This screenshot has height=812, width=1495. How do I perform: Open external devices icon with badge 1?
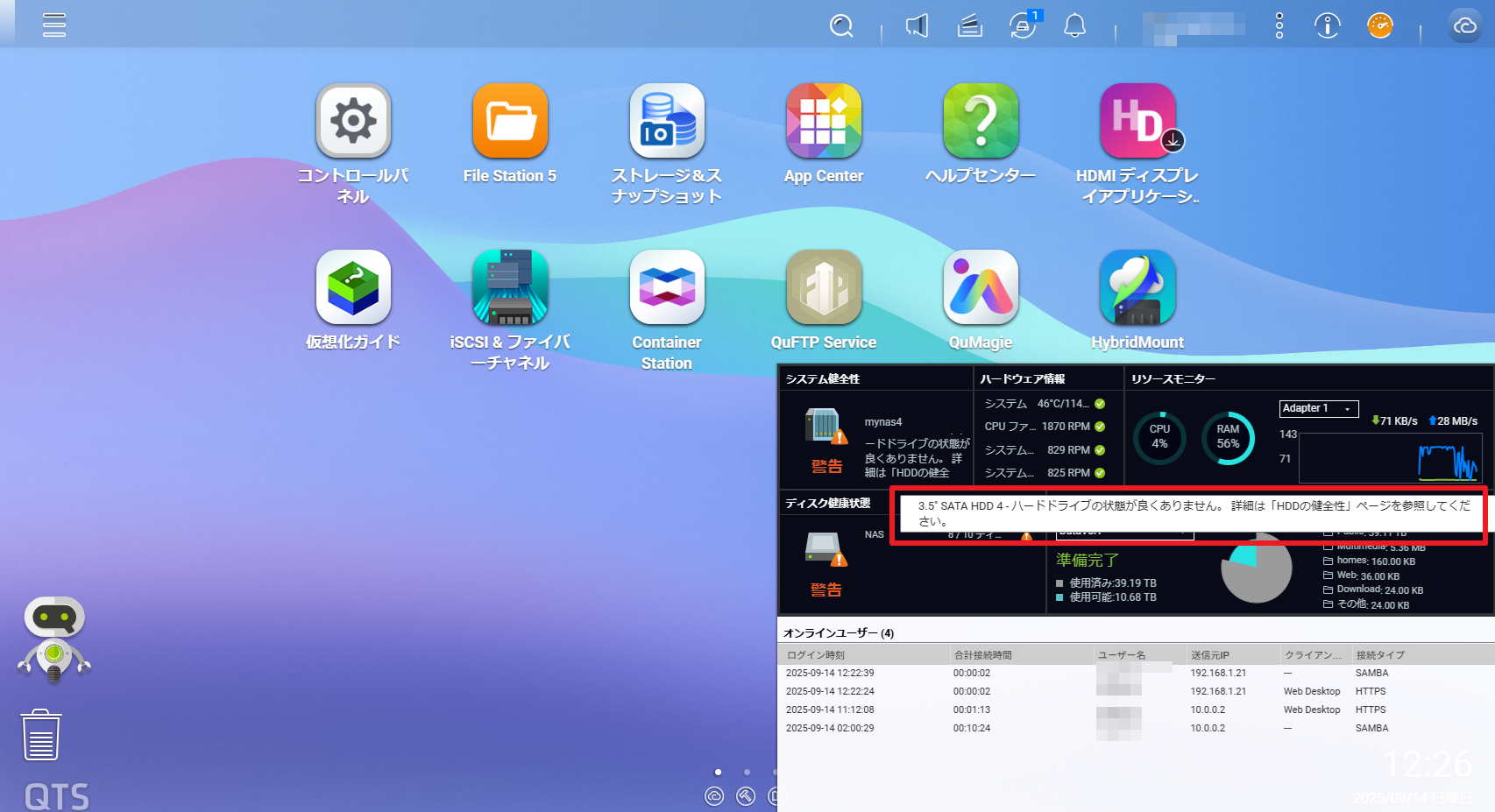coord(1023,25)
